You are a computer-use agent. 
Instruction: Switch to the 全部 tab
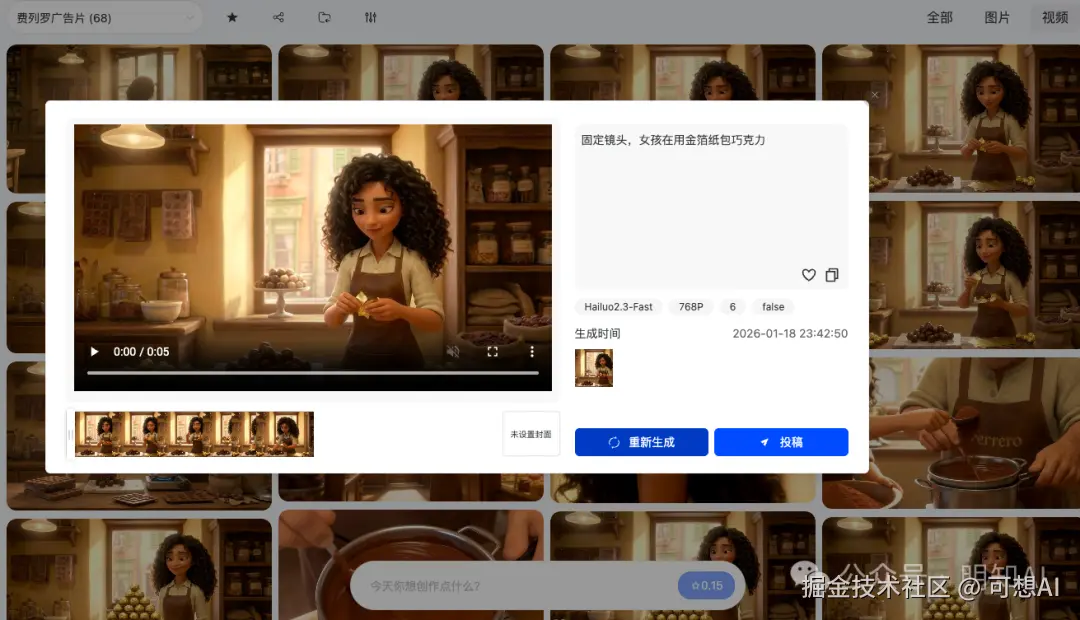click(939, 18)
